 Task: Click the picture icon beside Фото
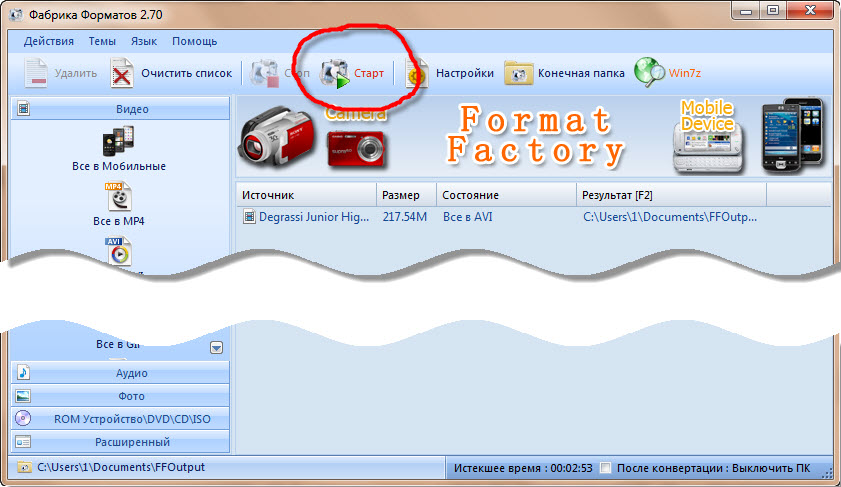pyautogui.click(x=23, y=396)
